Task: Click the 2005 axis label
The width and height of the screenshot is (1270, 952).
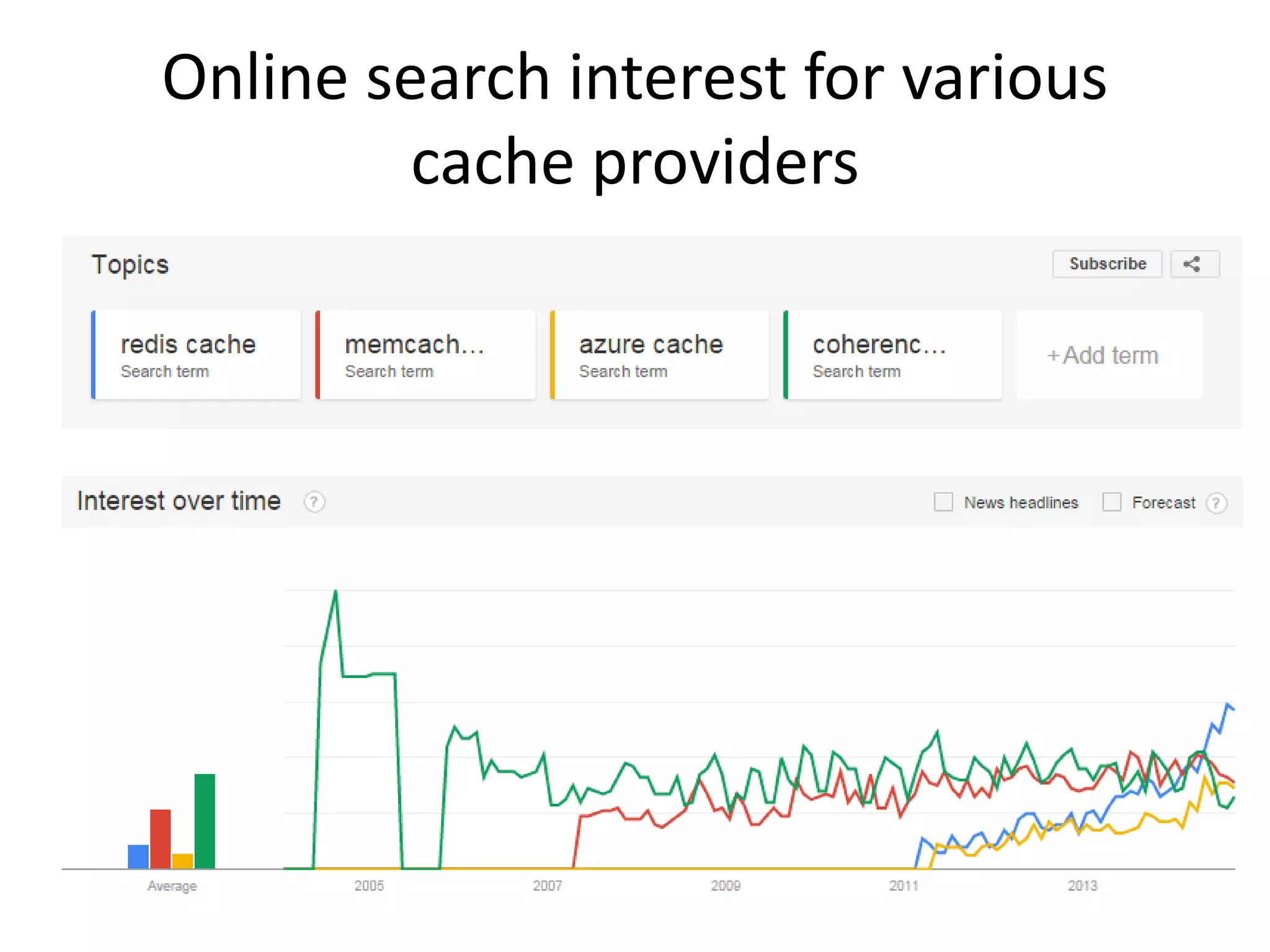Action: [x=369, y=886]
